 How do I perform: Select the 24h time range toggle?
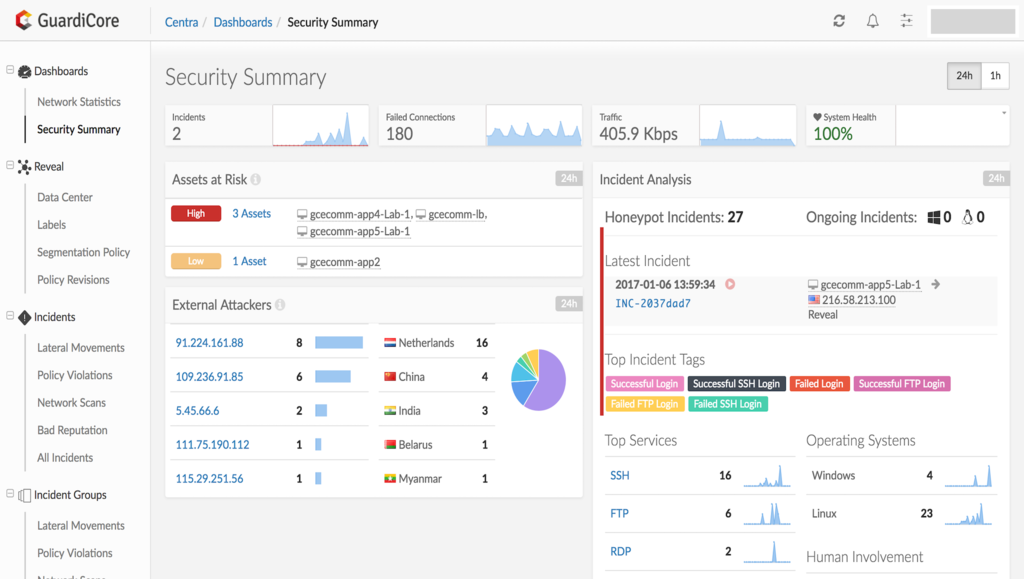click(x=965, y=76)
